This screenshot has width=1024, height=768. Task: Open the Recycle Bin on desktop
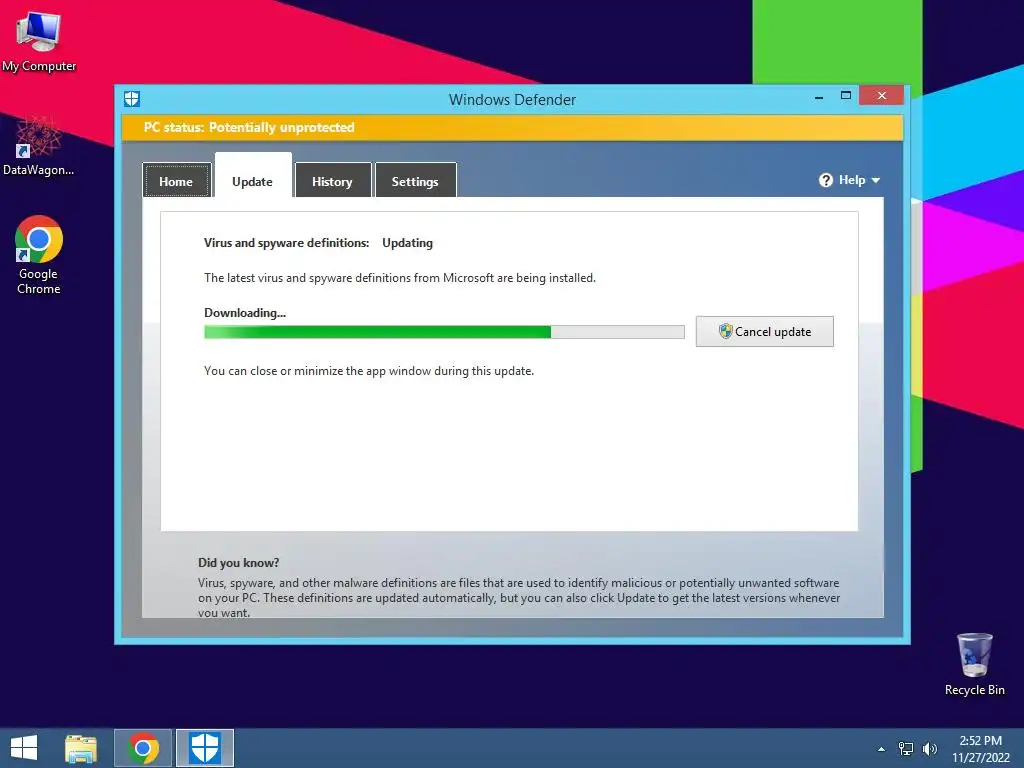click(974, 664)
